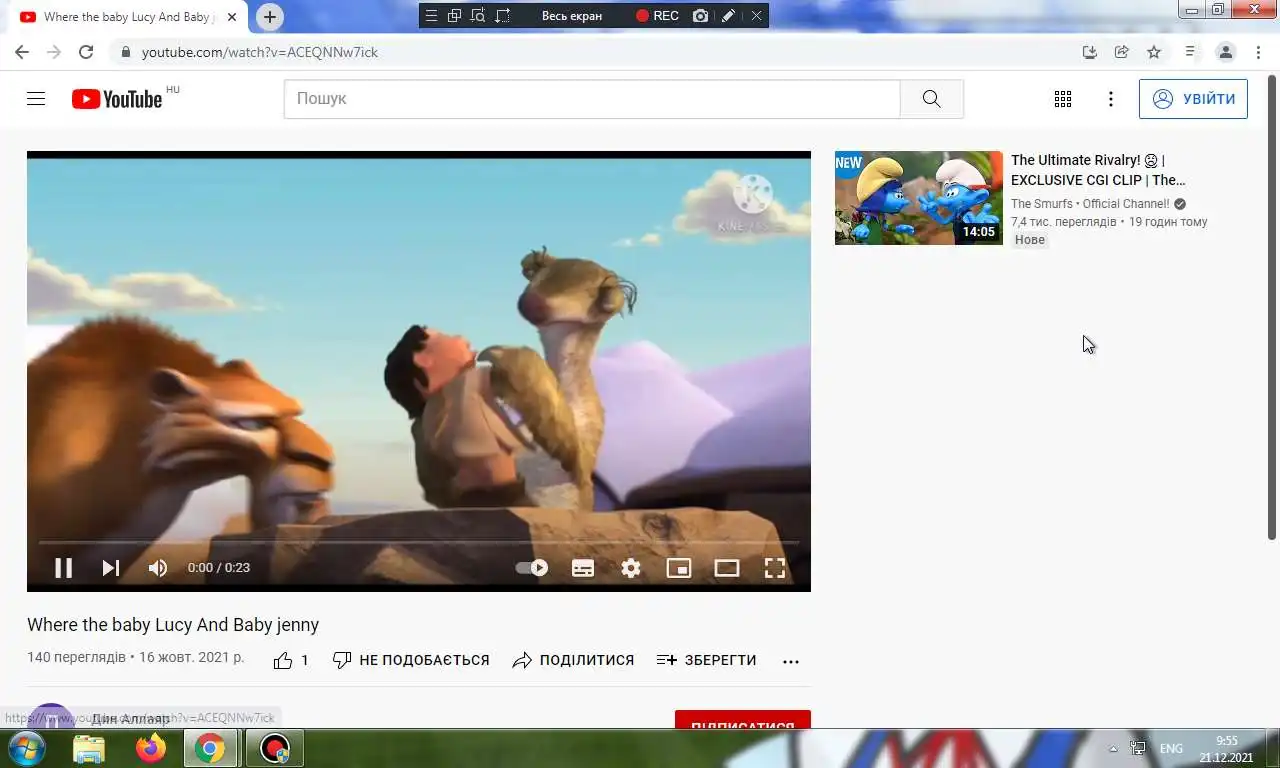Open Network tray icon
Viewport: 1280px width, 768px height.
coord(1138,749)
